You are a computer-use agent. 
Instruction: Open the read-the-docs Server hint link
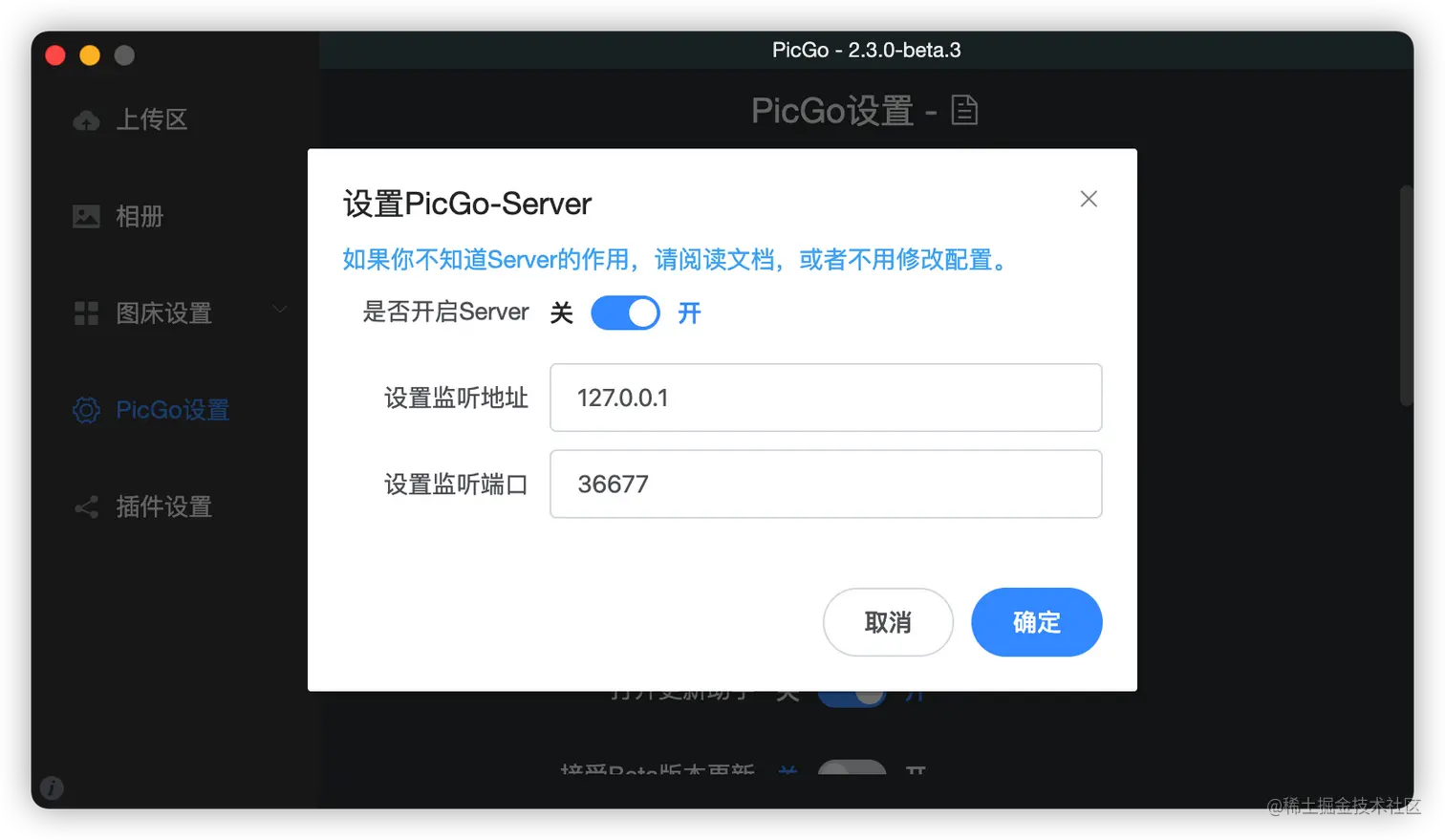tap(678, 260)
